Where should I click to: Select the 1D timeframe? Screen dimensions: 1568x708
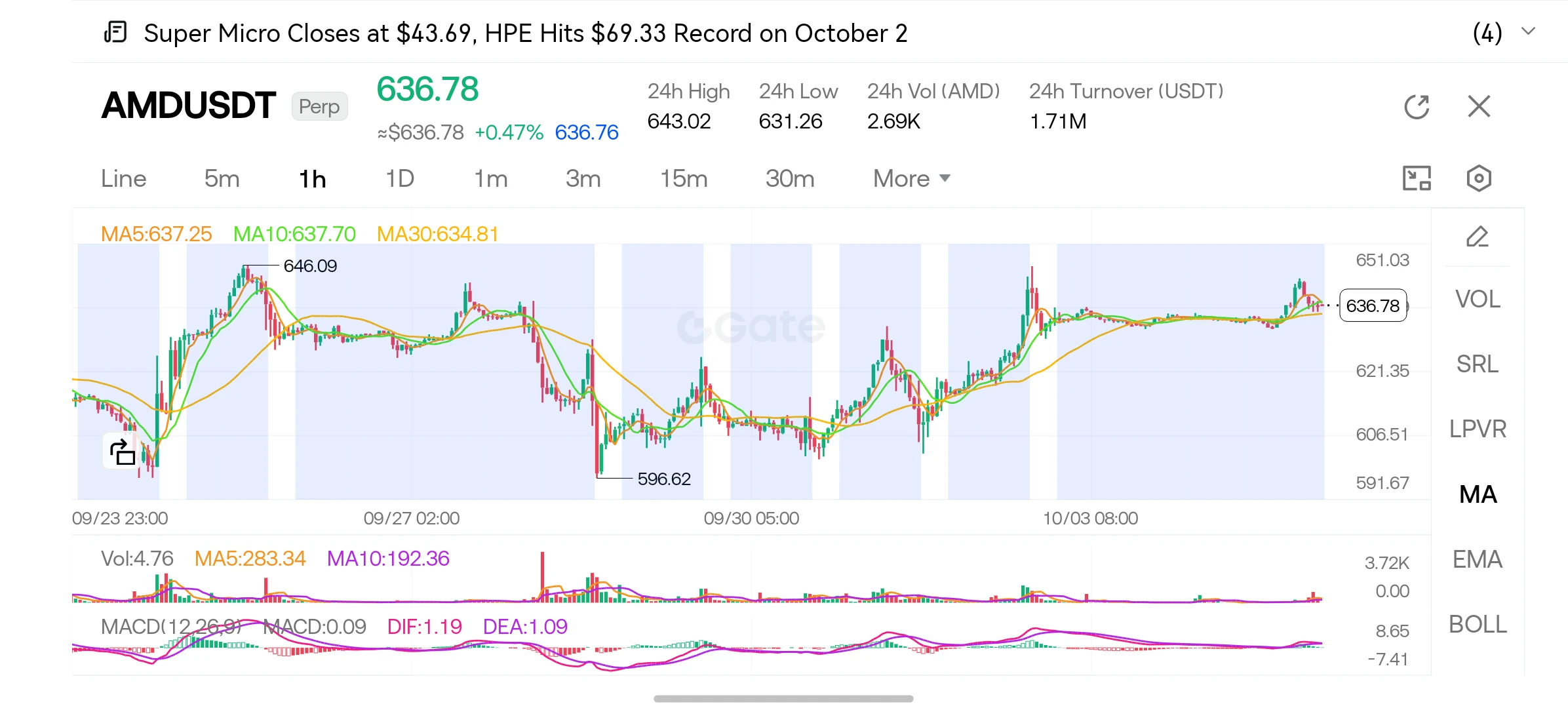pos(400,179)
